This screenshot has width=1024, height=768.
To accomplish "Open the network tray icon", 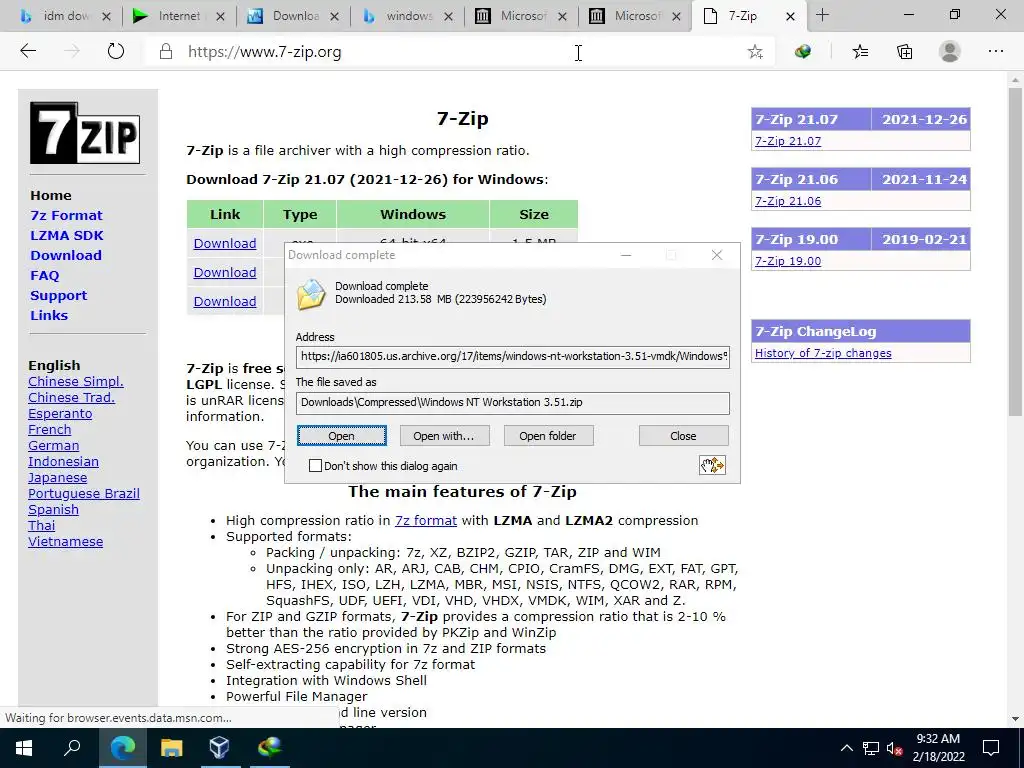I will pyautogui.click(x=871, y=748).
